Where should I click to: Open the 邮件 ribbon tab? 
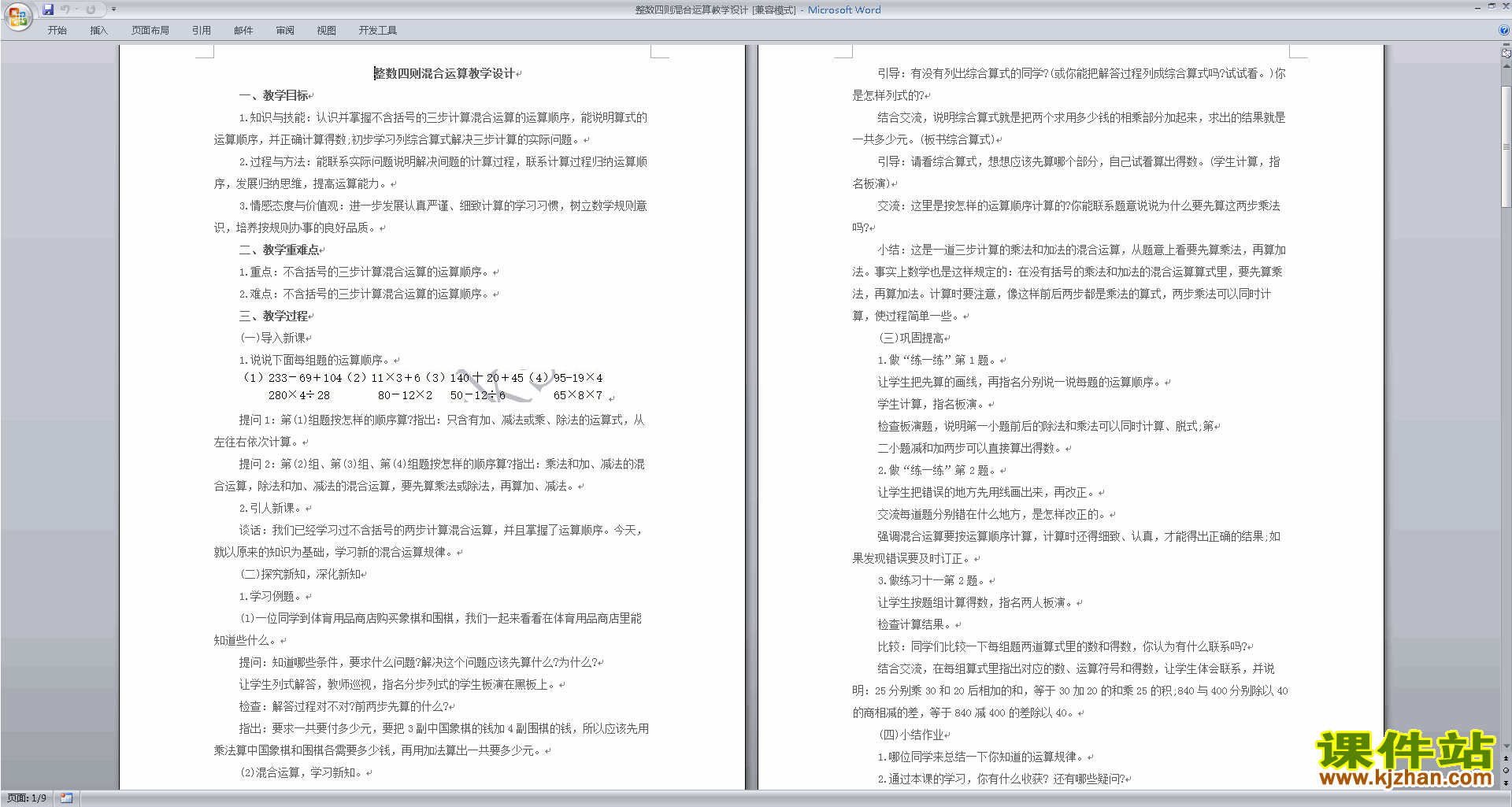(x=243, y=30)
